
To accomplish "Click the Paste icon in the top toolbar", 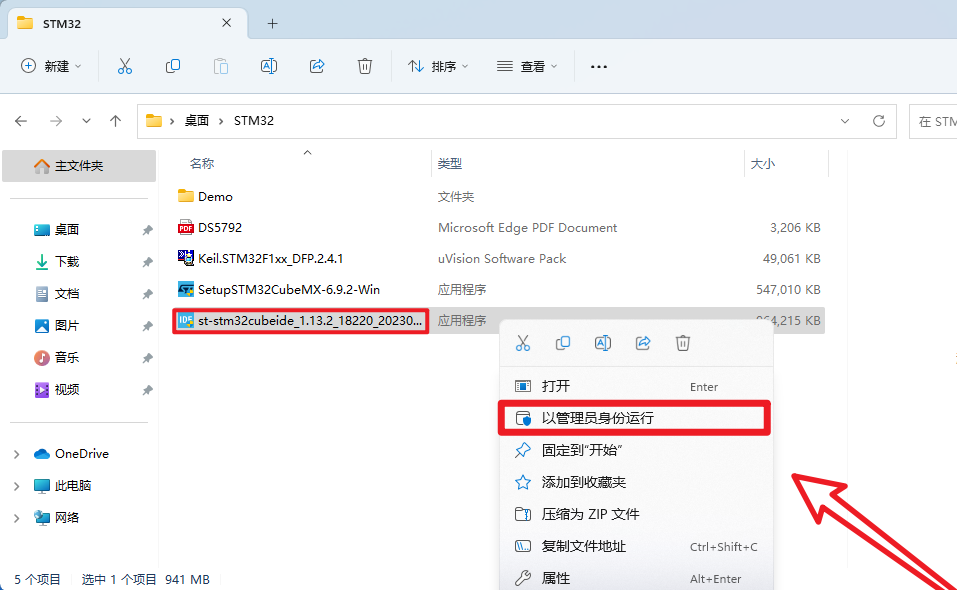I will pos(221,66).
